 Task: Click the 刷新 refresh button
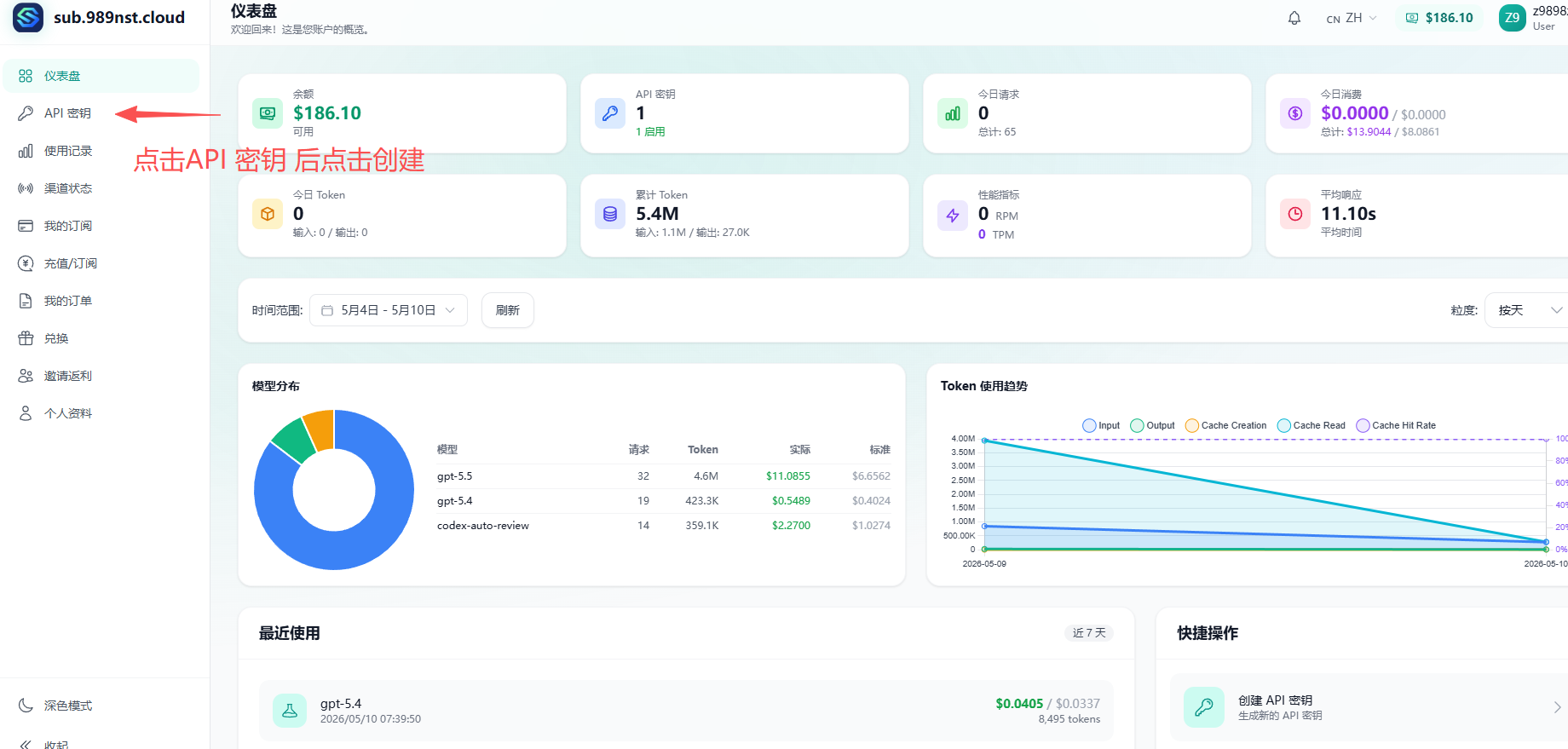508,310
